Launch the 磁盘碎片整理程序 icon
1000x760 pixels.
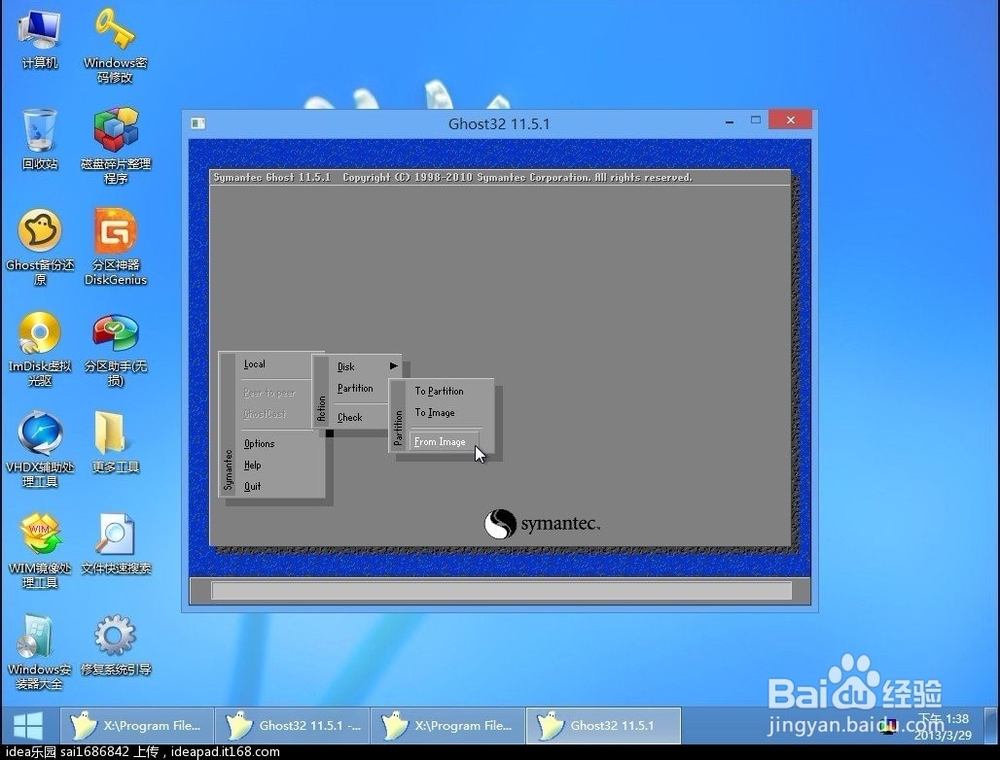pos(115,145)
